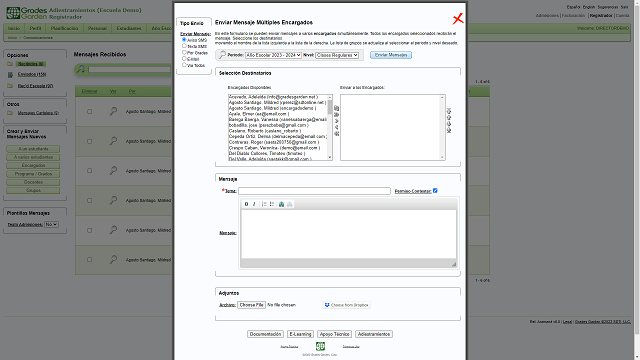
Task: Open the Personal menu in background page
Action: pyautogui.click(x=97, y=28)
